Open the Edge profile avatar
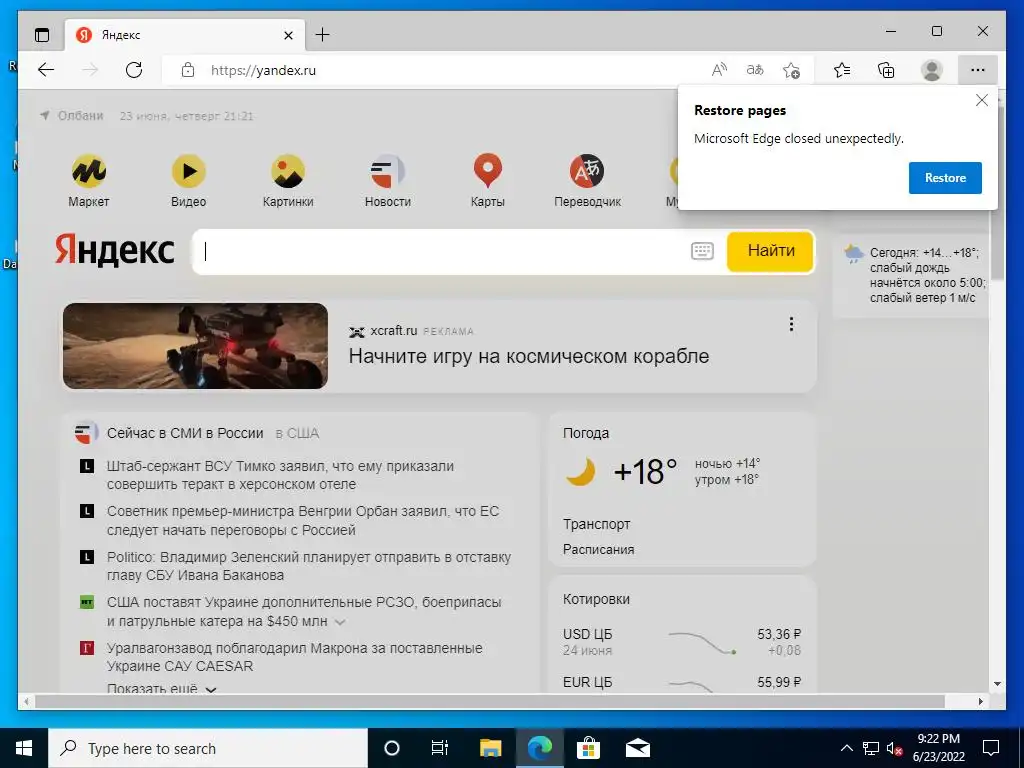This screenshot has height=768, width=1024. [x=931, y=70]
